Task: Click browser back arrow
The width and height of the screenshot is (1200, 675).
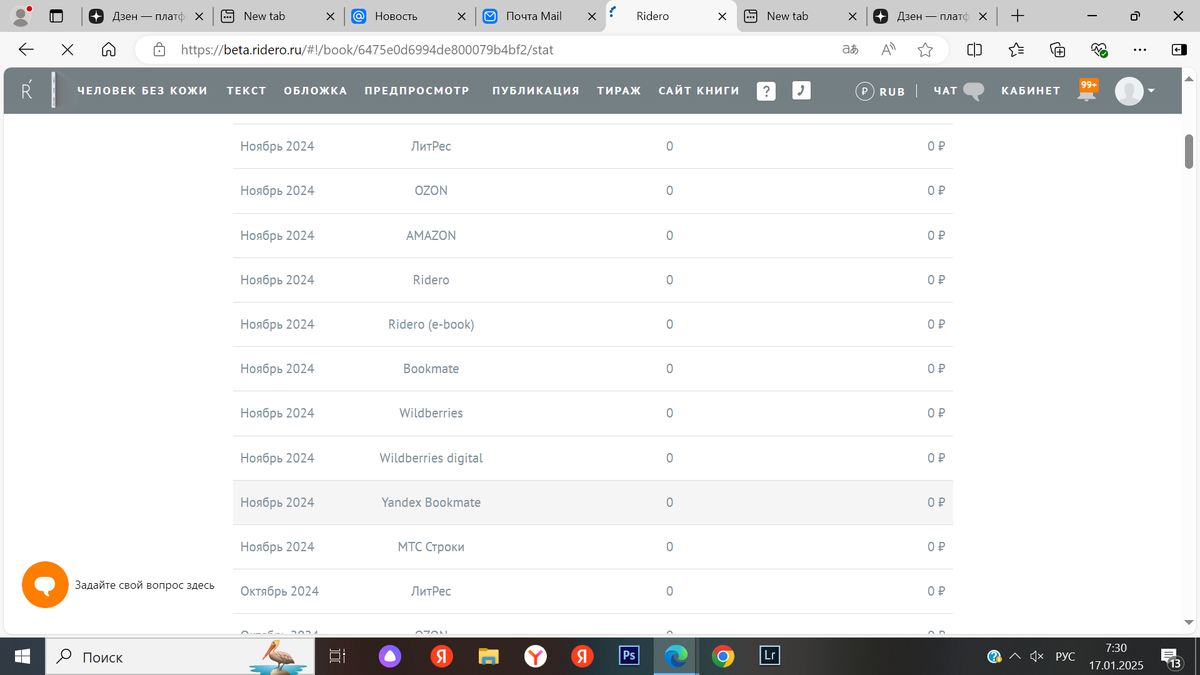Action: (x=27, y=49)
